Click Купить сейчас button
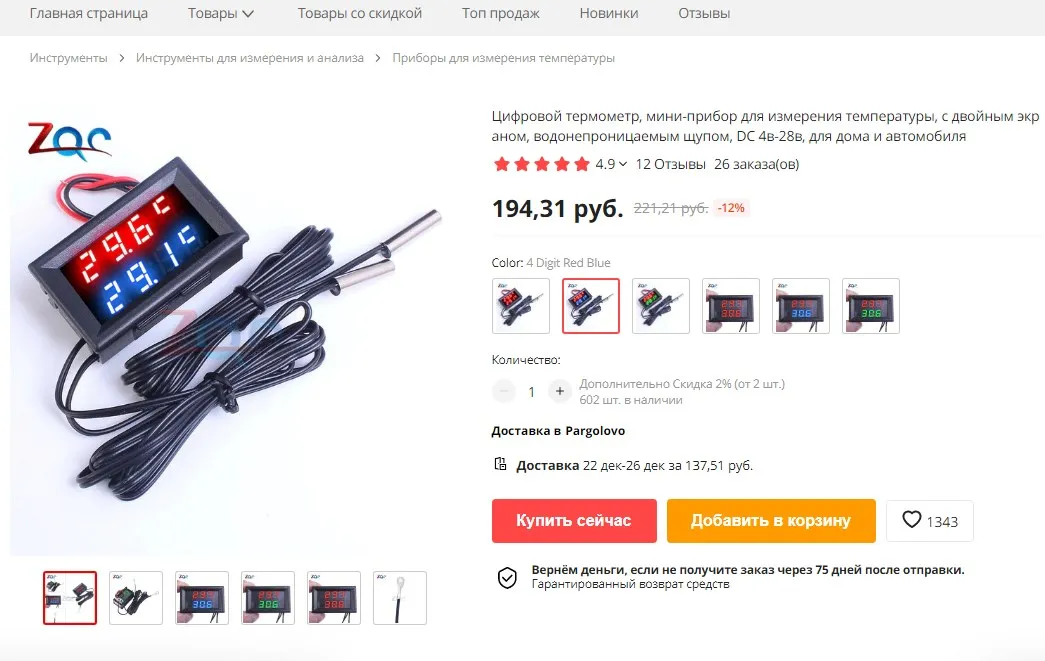This screenshot has width=1045, height=661. pos(574,520)
